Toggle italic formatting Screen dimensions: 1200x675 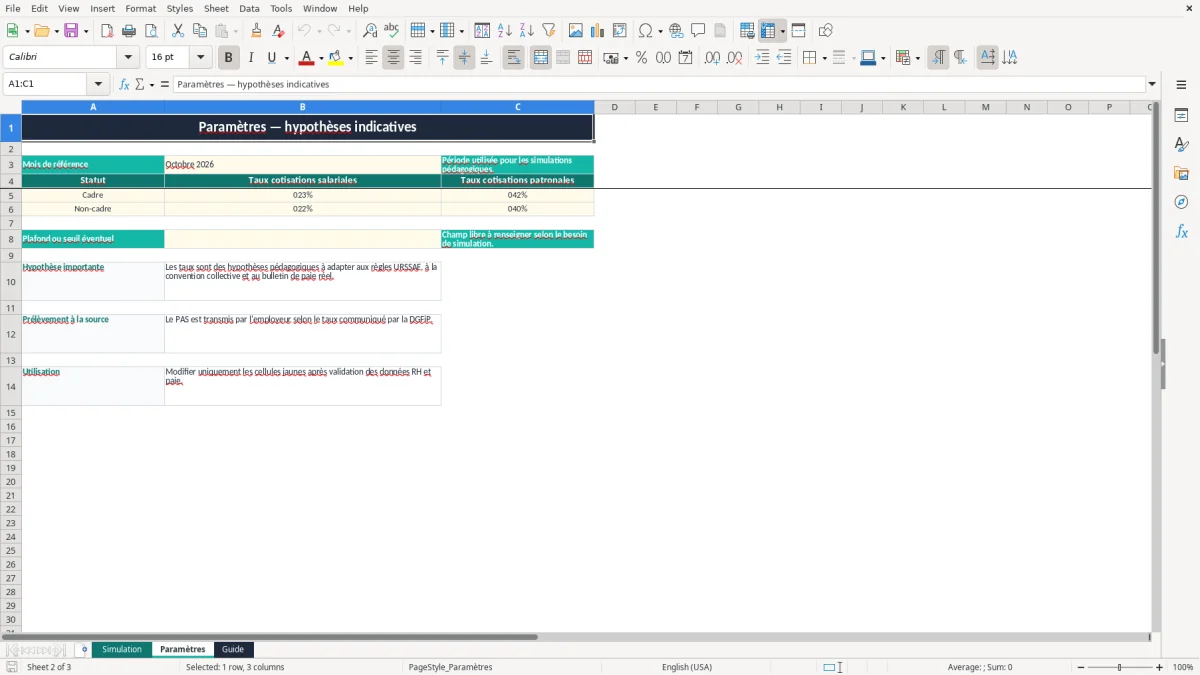point(251,58)
